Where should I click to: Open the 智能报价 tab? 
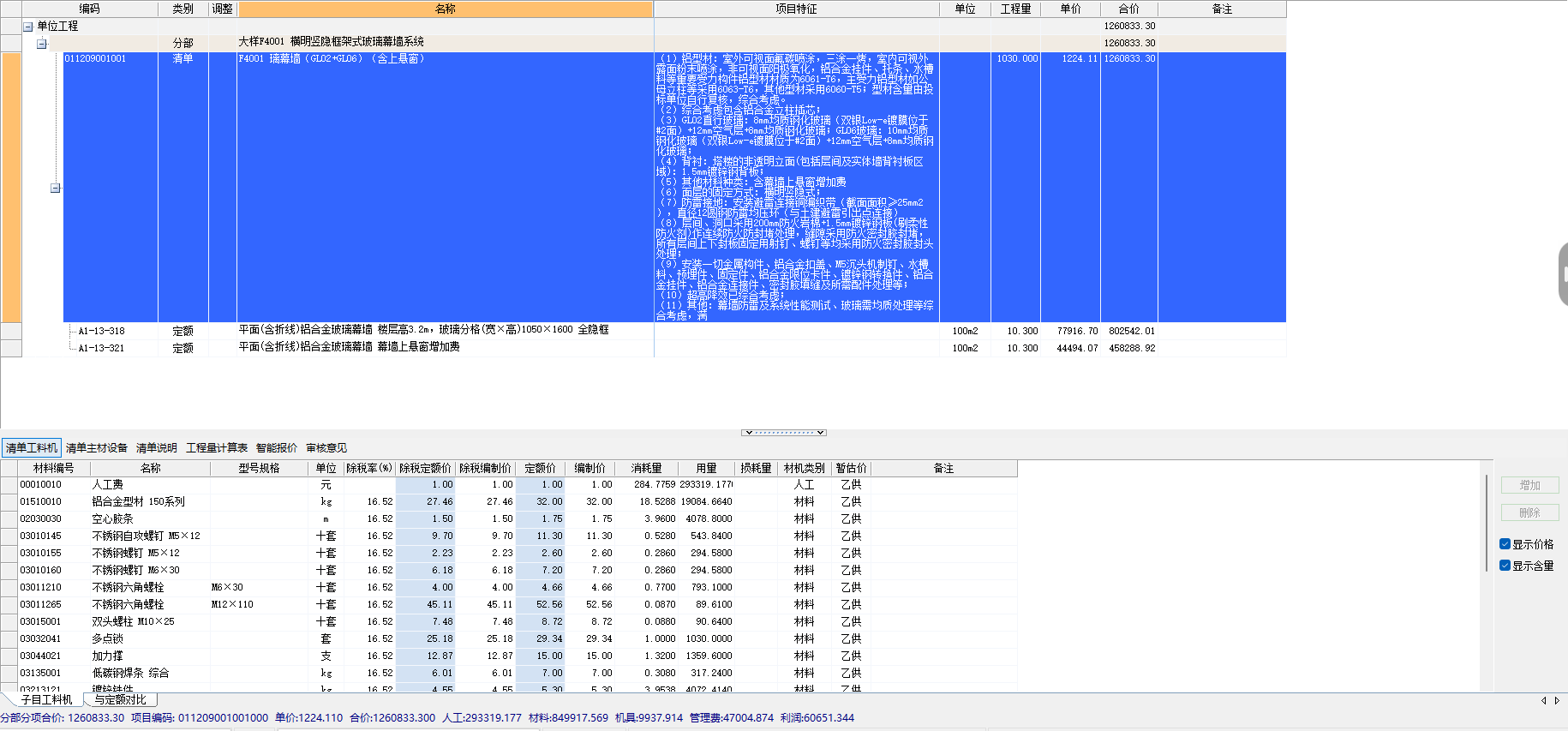click(x=277, y=447)
